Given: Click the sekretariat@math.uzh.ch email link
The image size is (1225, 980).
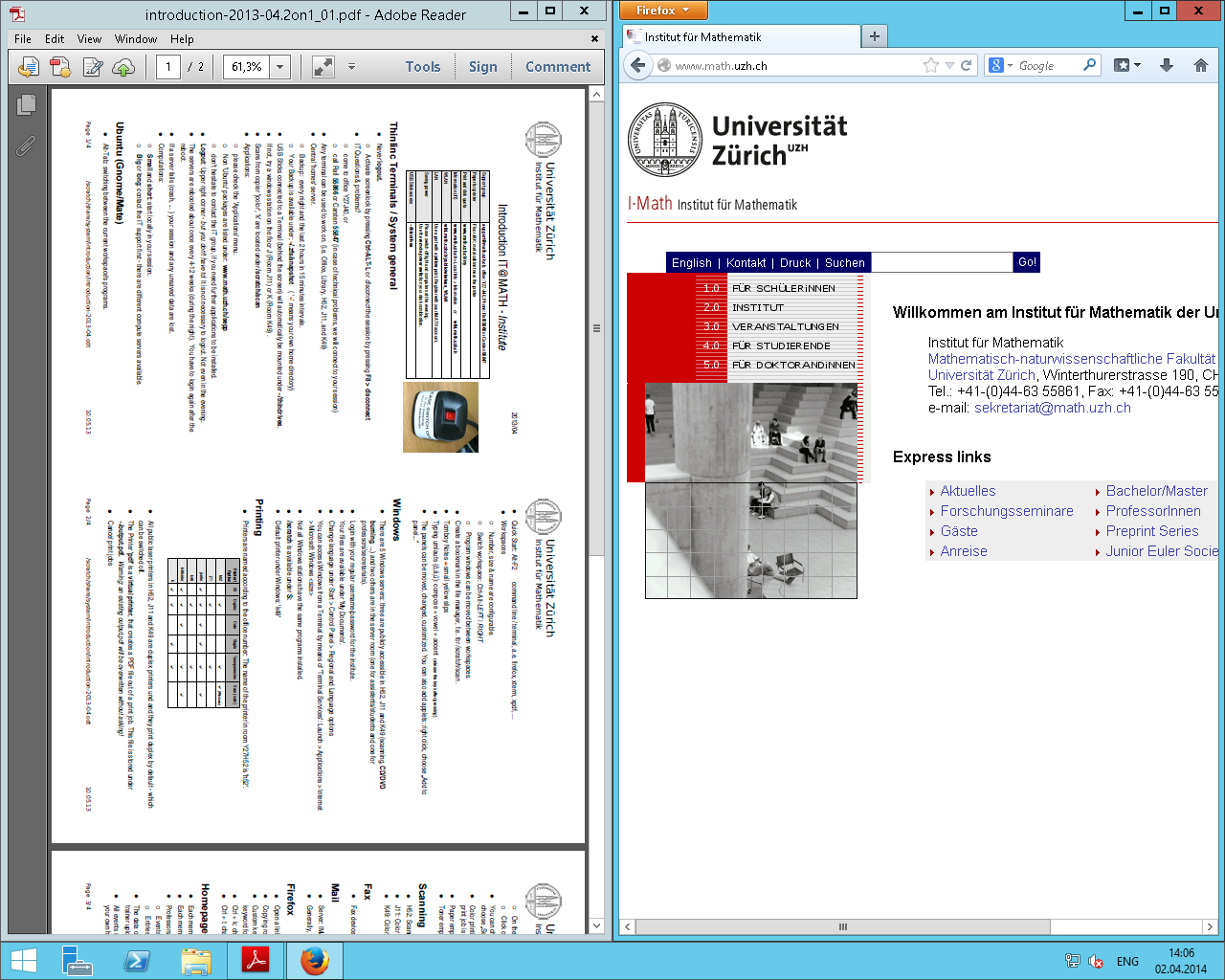Looking at the screenshot, I should click(1053, 408).
